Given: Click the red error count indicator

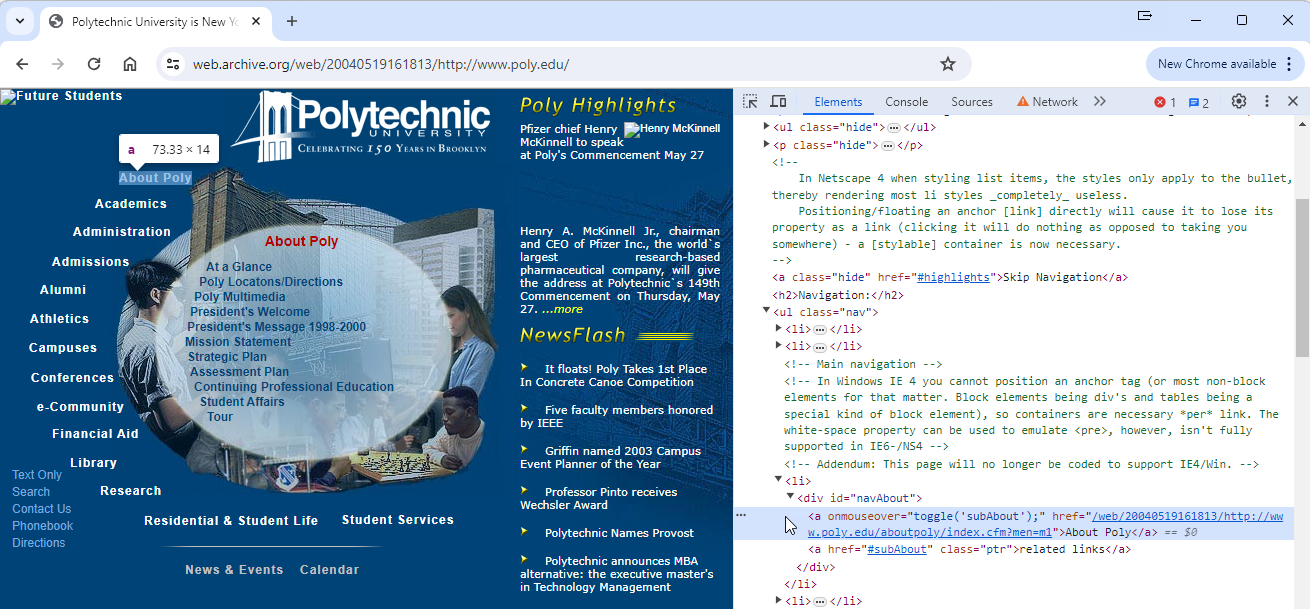Looking at the screenshot, I should (x=1165, y=102).
